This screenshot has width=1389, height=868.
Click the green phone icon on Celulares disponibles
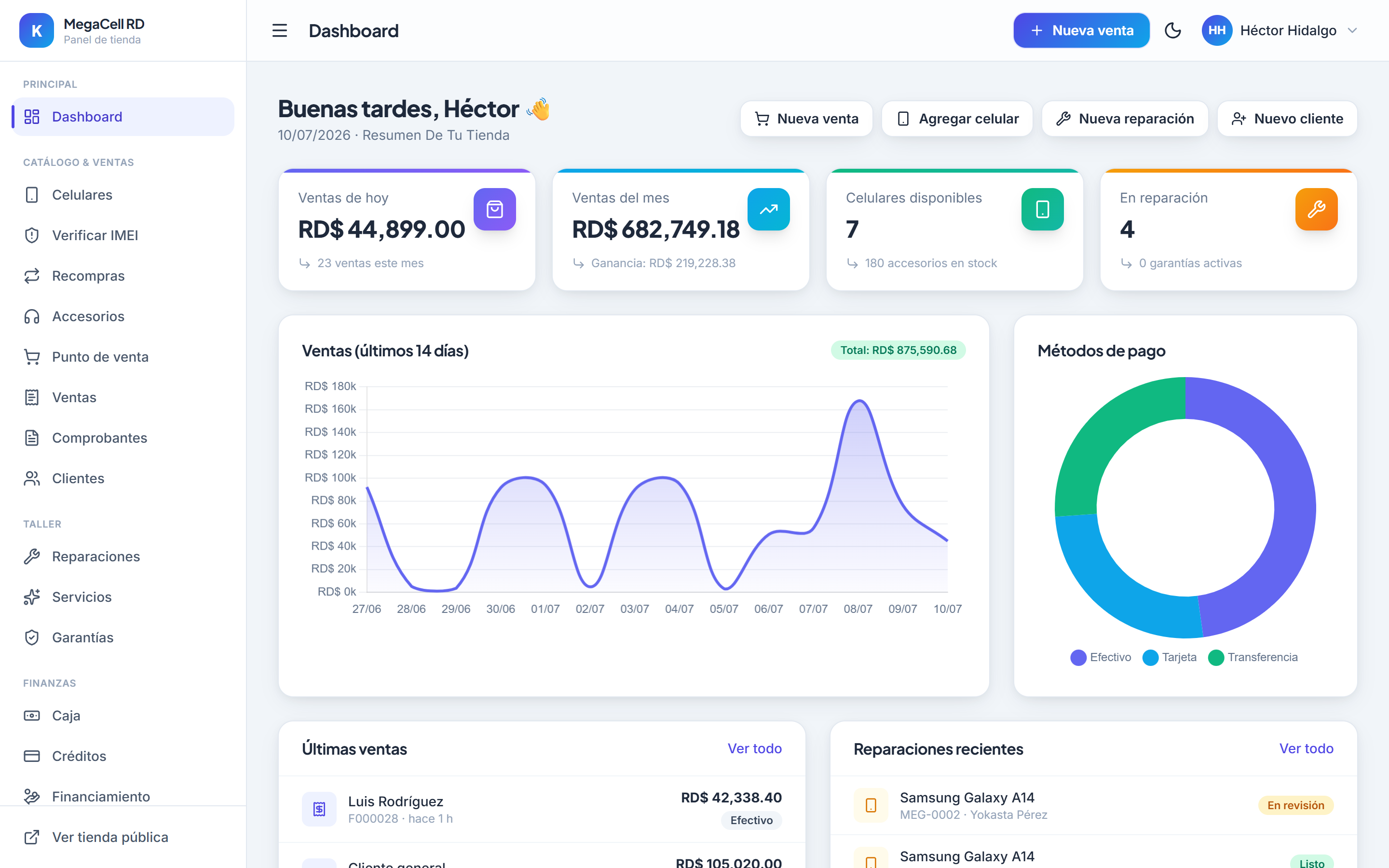pyautogui.click(x=1042, y=209)
